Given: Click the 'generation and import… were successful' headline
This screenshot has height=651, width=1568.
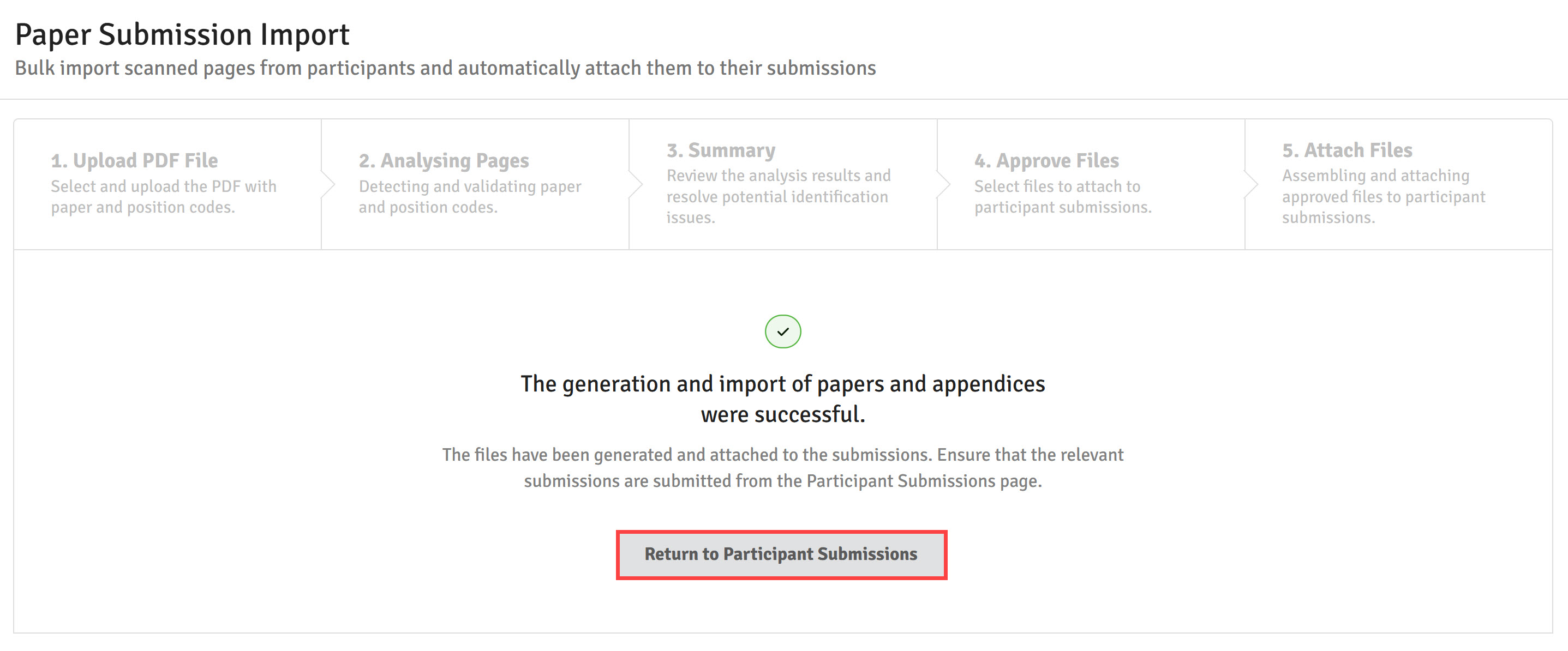Looking at the screenshot, I should [783, 399].
